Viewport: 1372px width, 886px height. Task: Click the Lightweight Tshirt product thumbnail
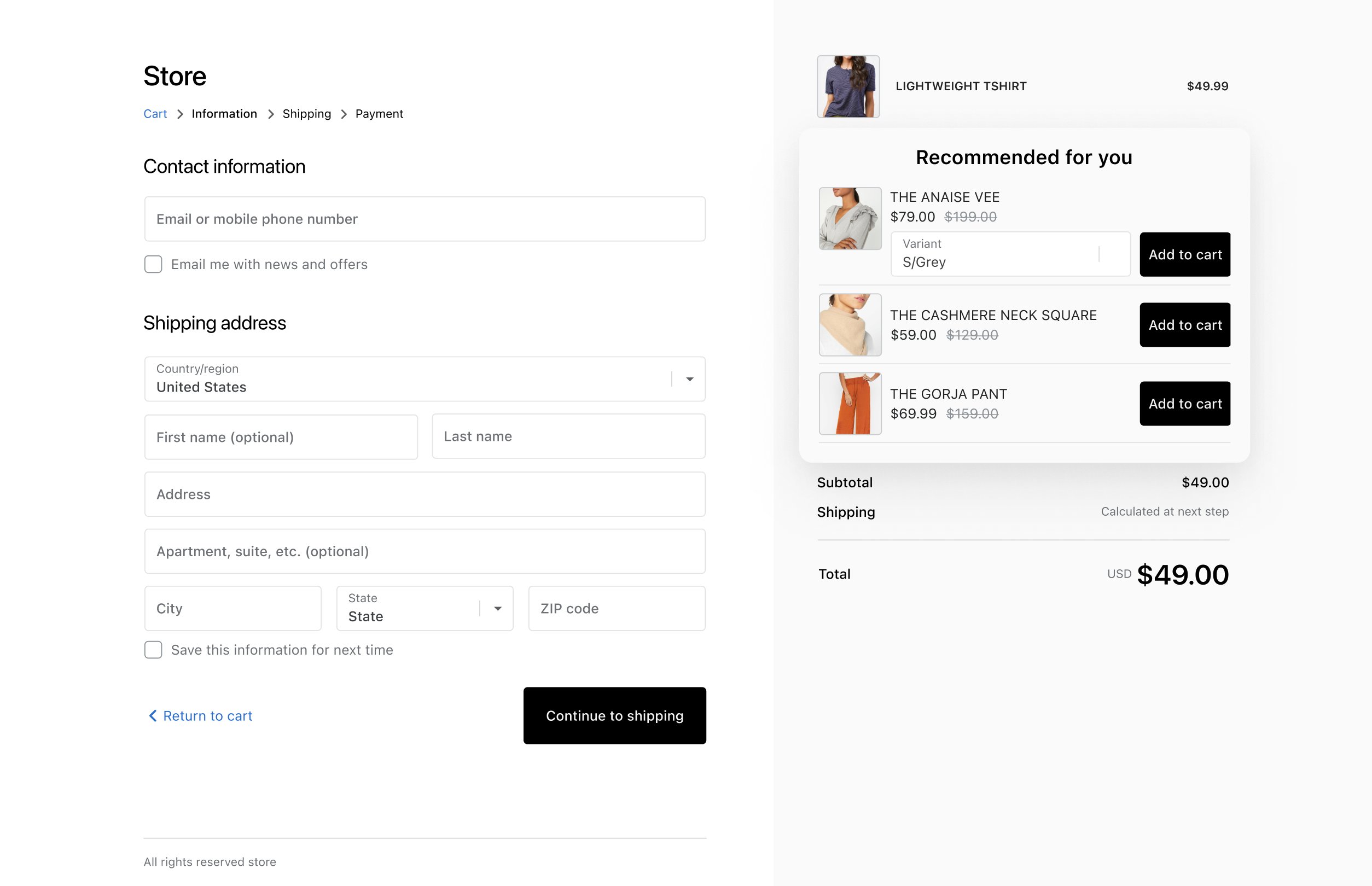[x=847, y=85]
